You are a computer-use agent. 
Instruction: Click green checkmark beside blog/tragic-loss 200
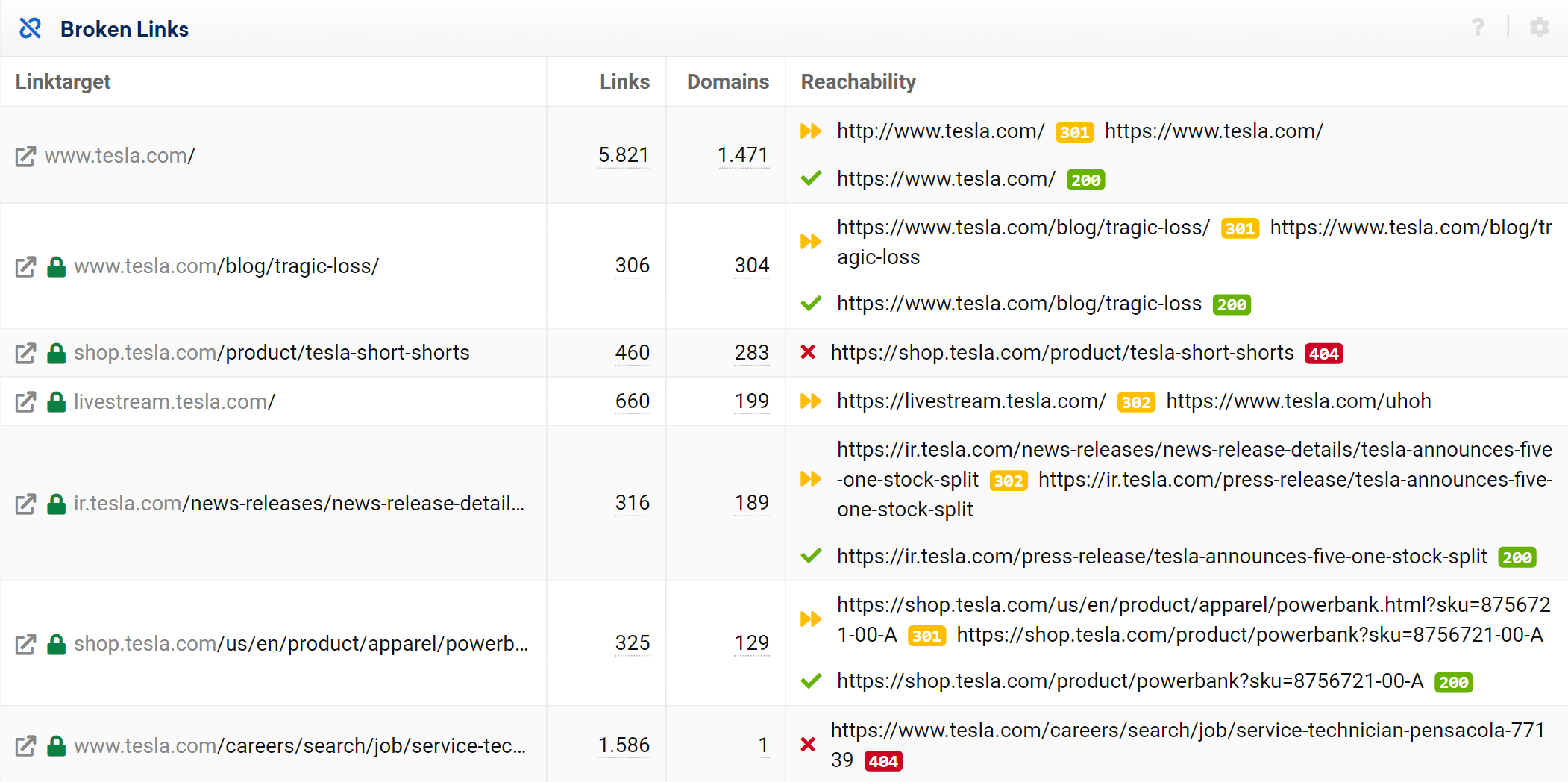pyautogui.click(x=811, y=303)
